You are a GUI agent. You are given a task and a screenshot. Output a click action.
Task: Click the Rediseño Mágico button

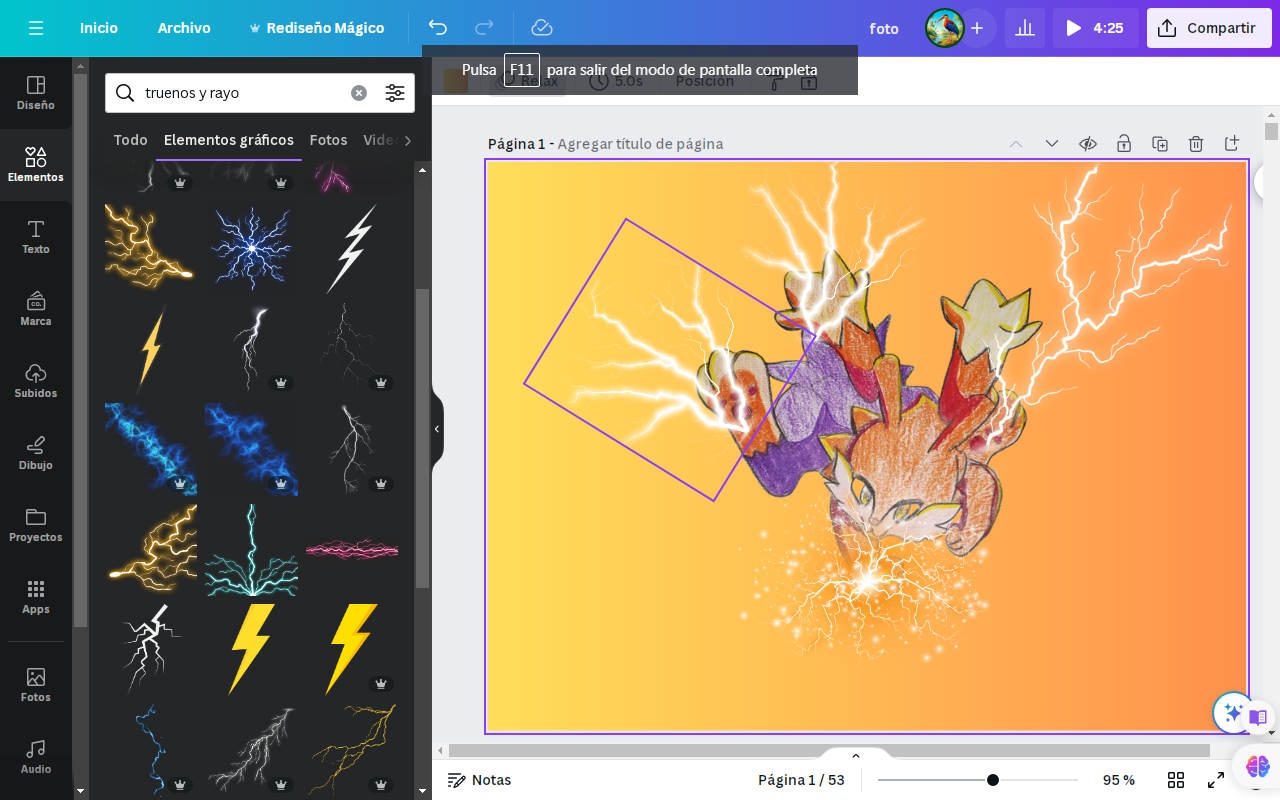tap(316, 28)
